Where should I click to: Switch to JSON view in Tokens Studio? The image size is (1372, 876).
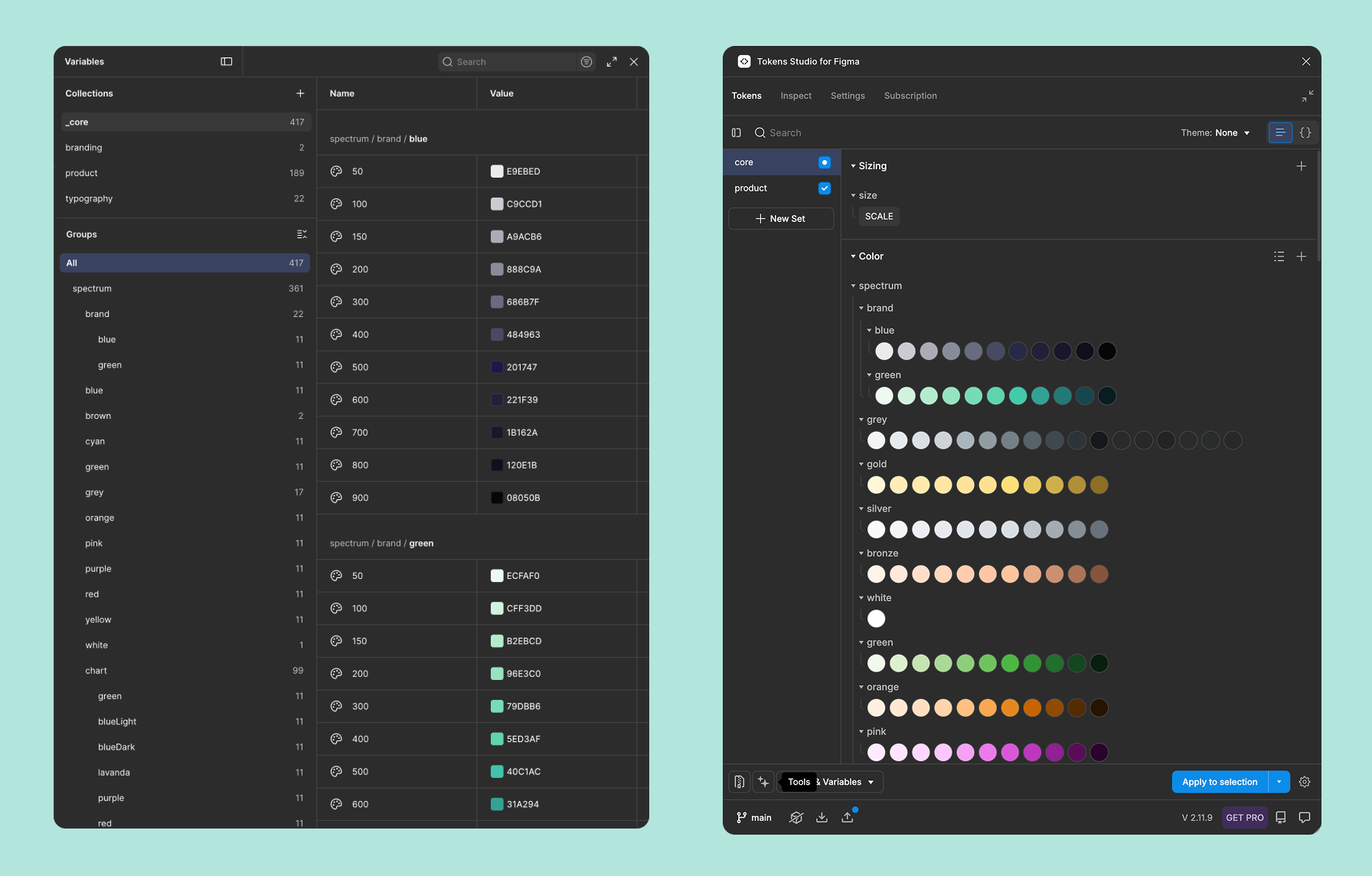point(1305,132)
